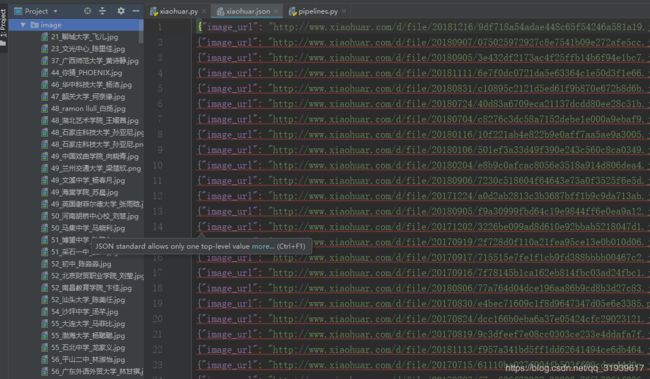Click the Scroll from Source target icon

(87, 11)
